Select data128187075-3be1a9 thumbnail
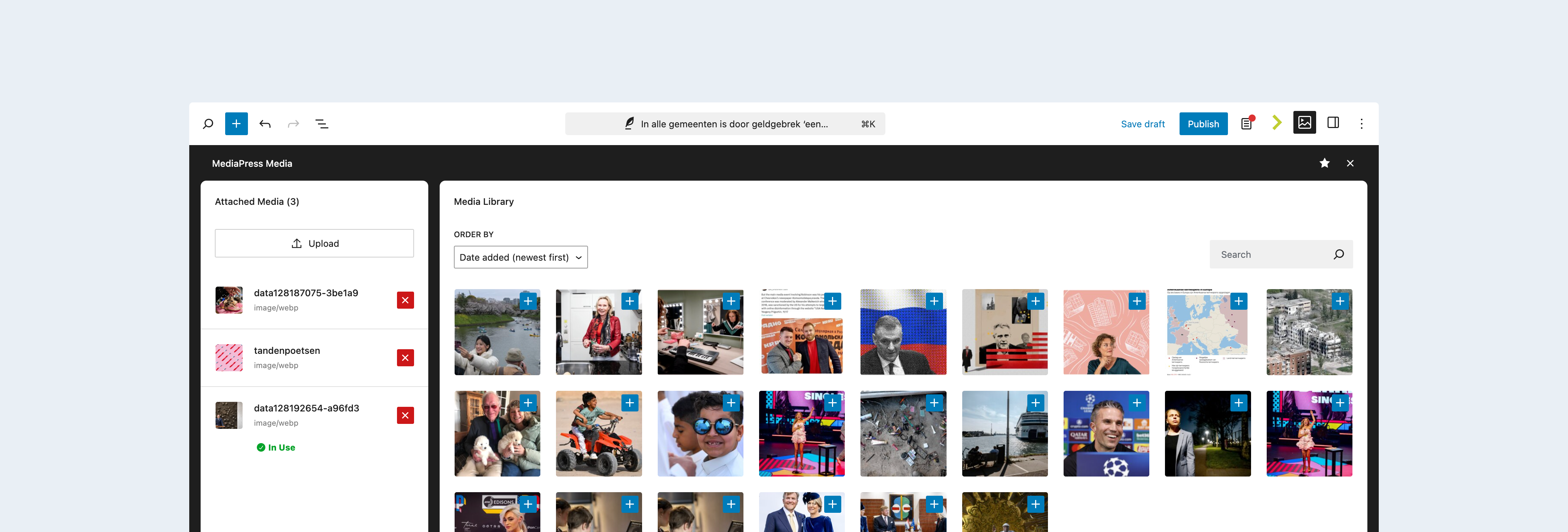The image size is (1568, 532). [229, 300]
